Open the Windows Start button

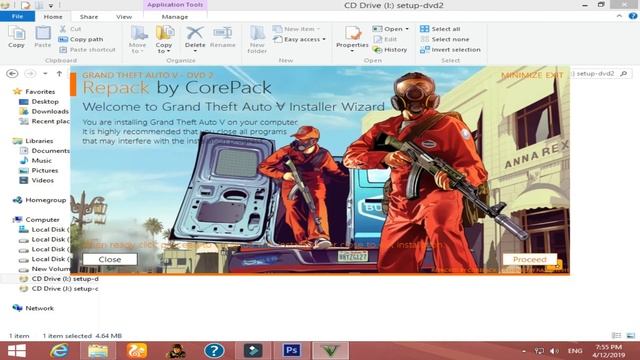[x=17, y=351]
